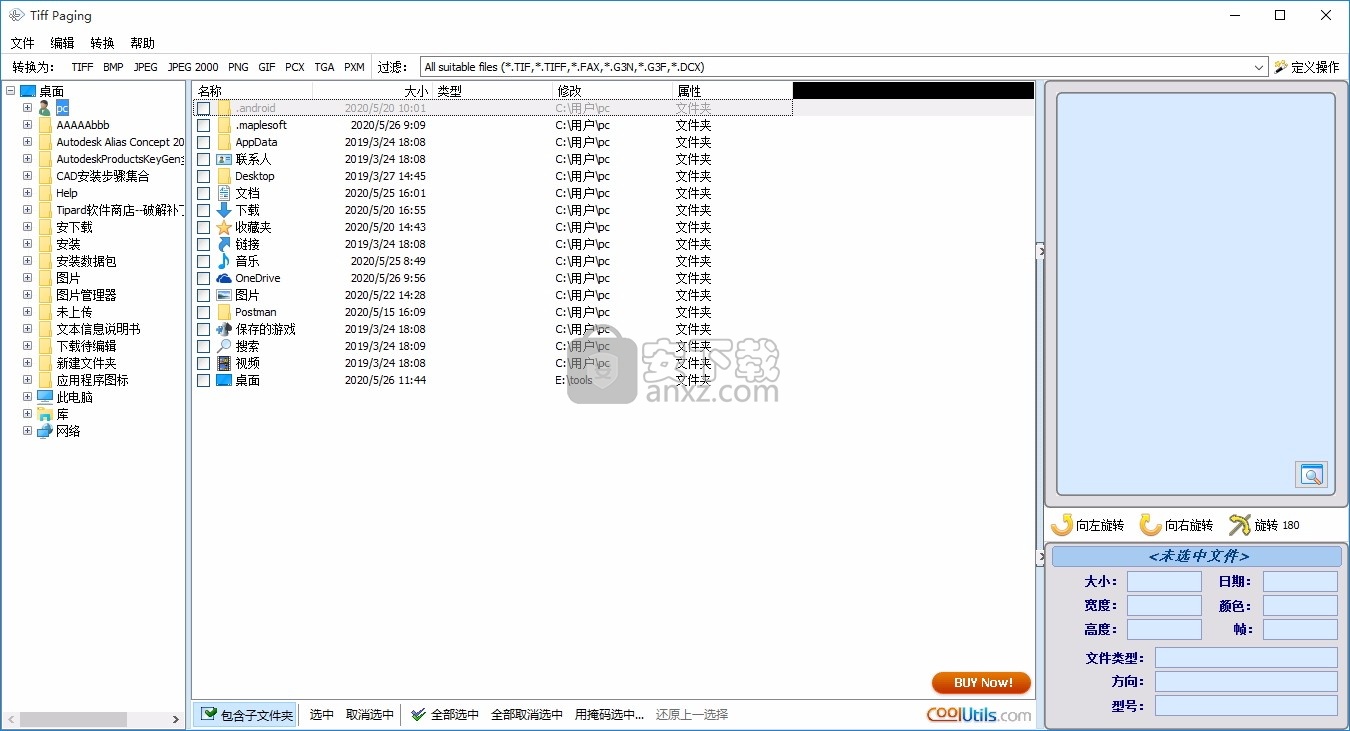The image size is (1350, 731).
Task: Click the 选中 button
Action: [322, 714]
